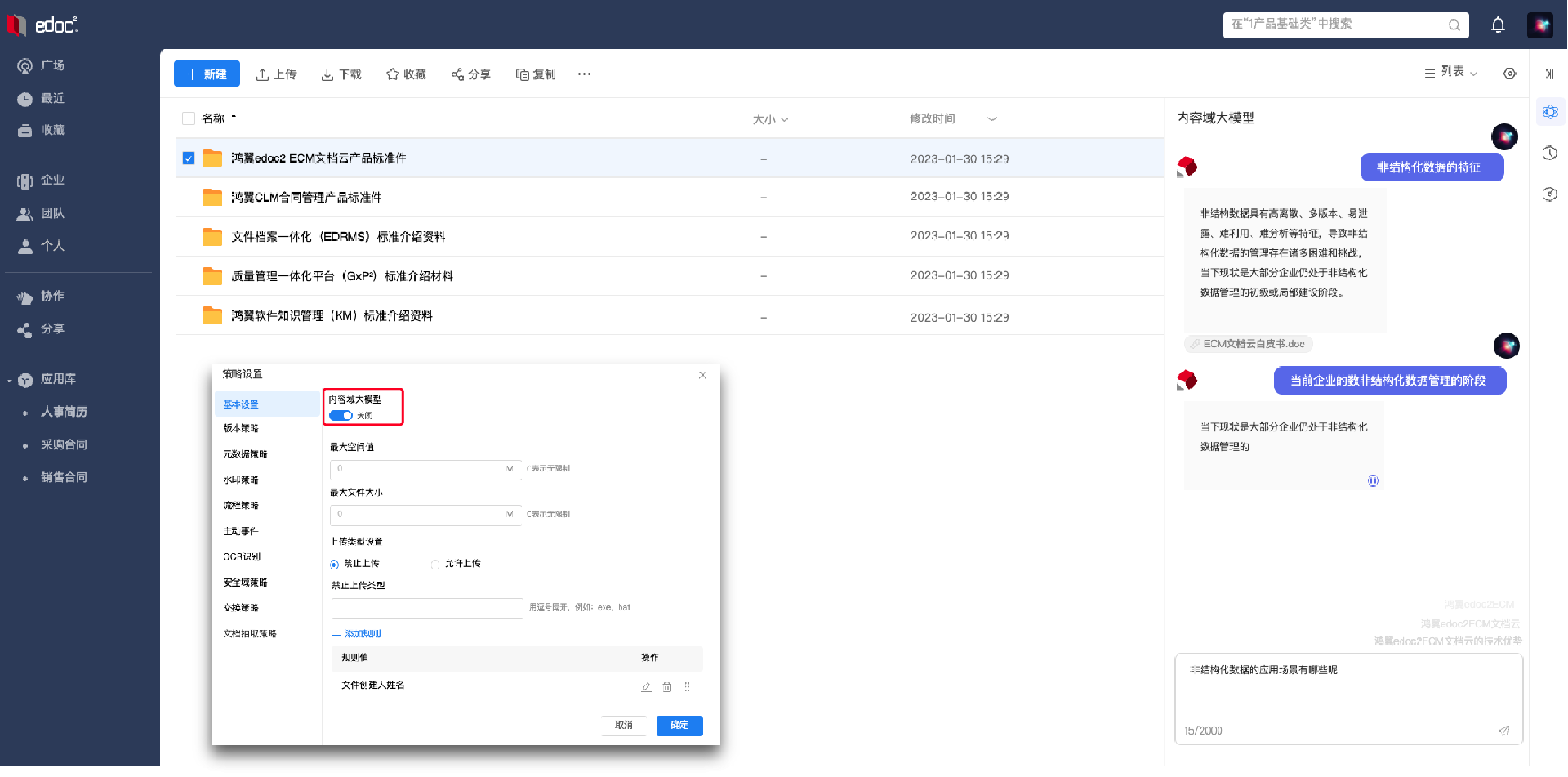Collapse the 应用库 tree section
1568x777 pixels.
9,380
